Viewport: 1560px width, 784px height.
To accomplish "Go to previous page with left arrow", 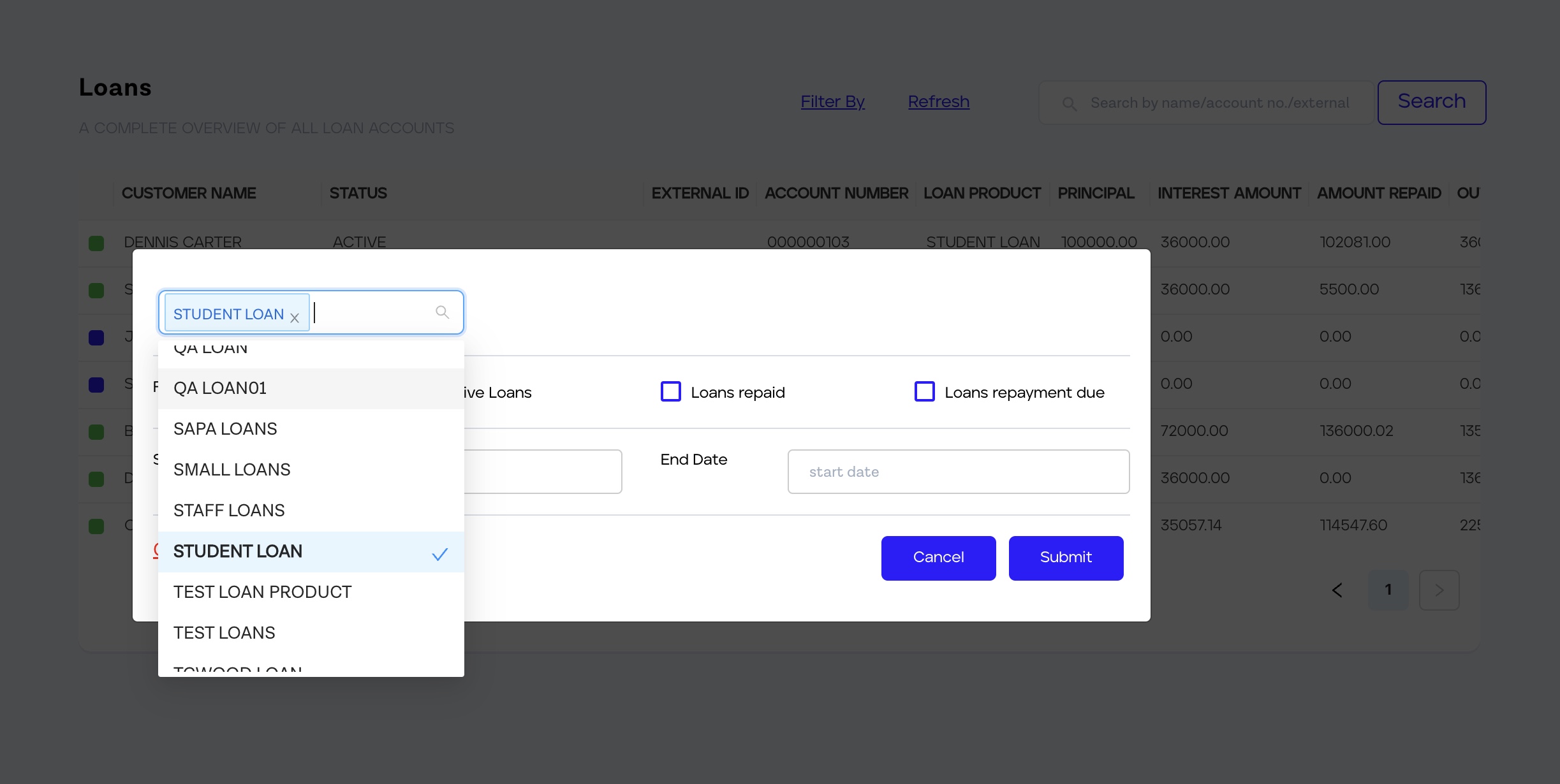I will [1337, 590].
